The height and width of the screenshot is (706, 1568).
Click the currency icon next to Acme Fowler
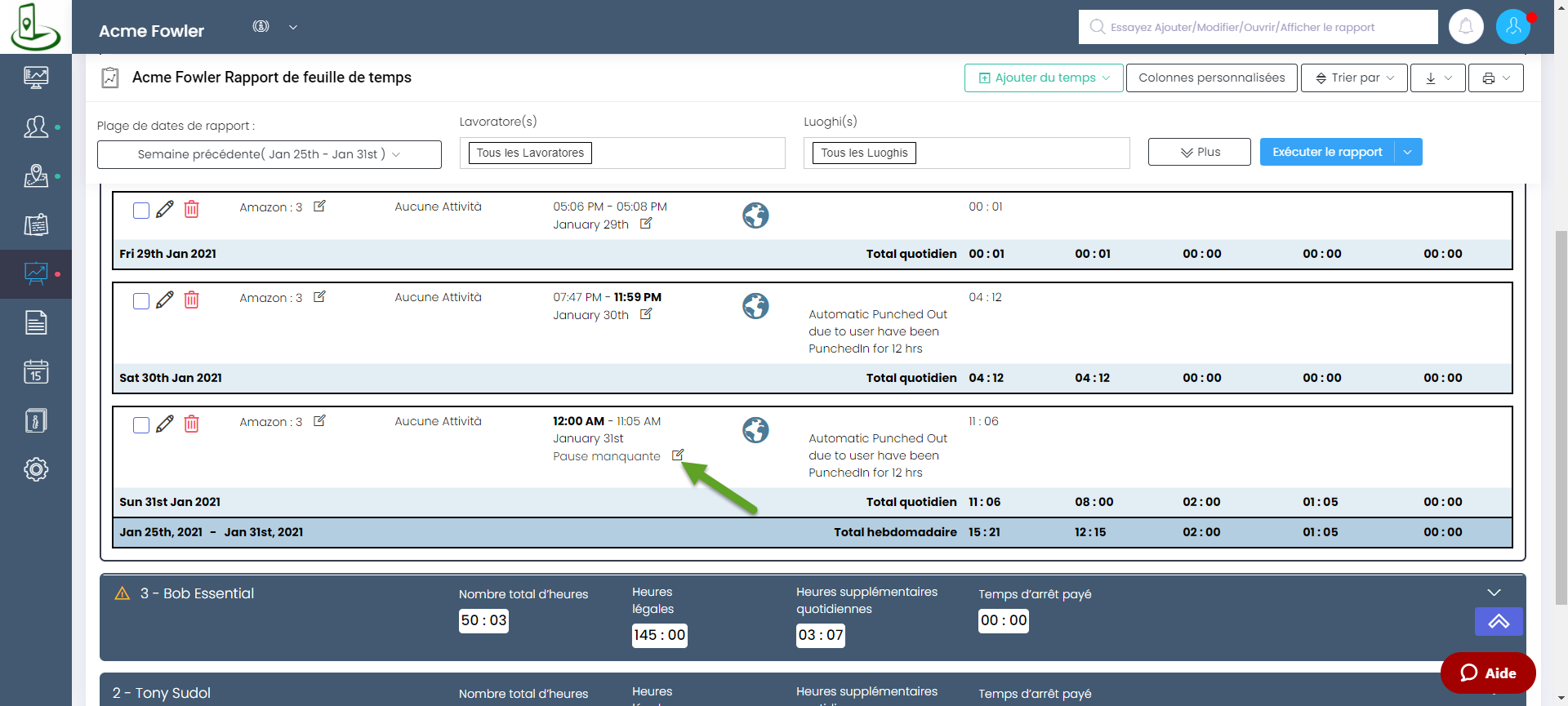pos(261,26)
